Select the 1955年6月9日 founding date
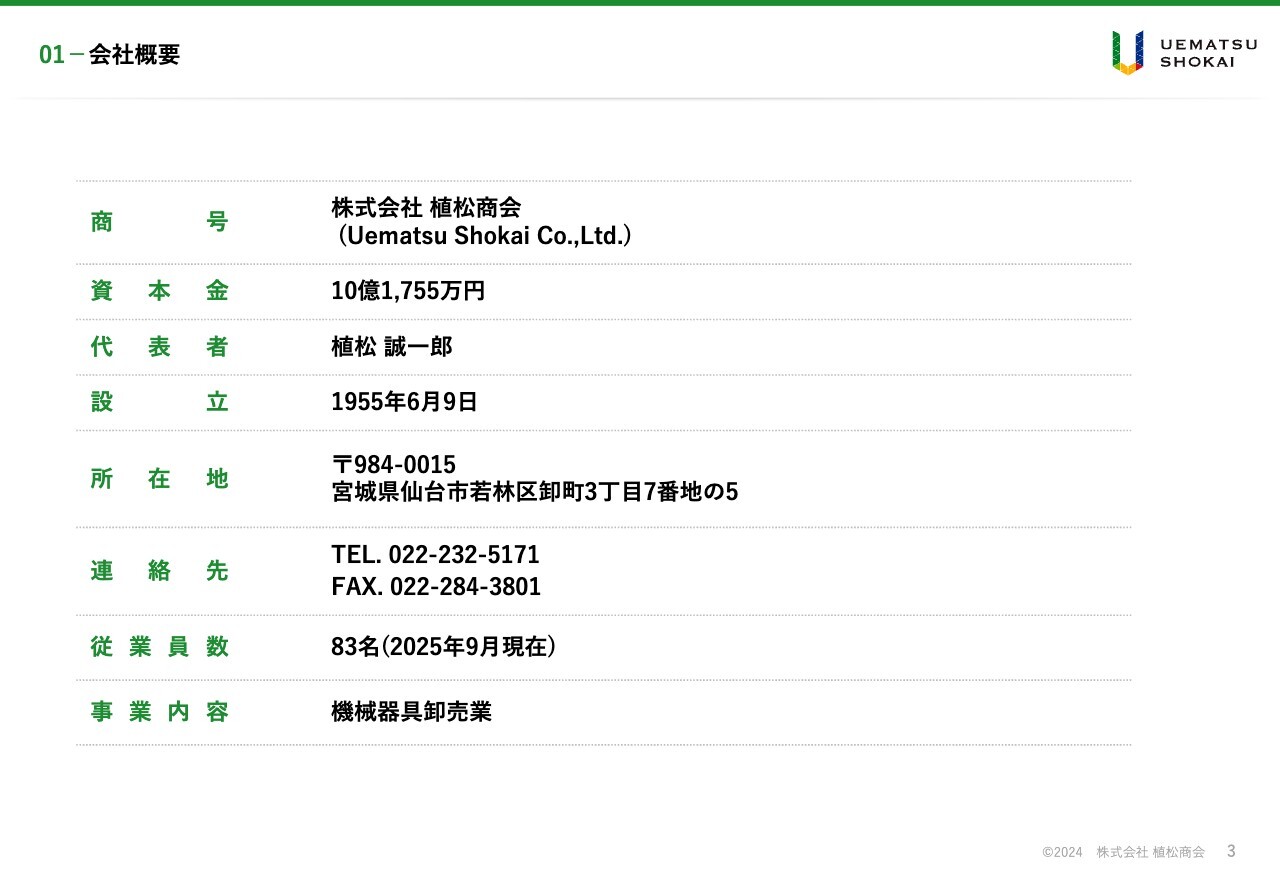 coord(404,402)
